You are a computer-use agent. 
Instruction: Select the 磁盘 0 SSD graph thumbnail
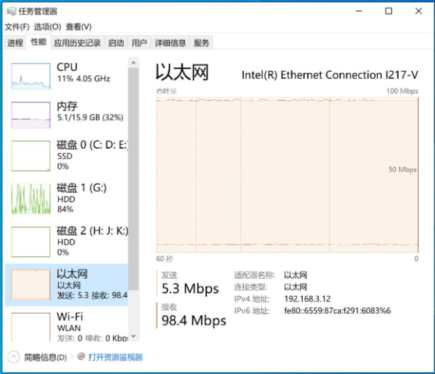pos(31,156)
